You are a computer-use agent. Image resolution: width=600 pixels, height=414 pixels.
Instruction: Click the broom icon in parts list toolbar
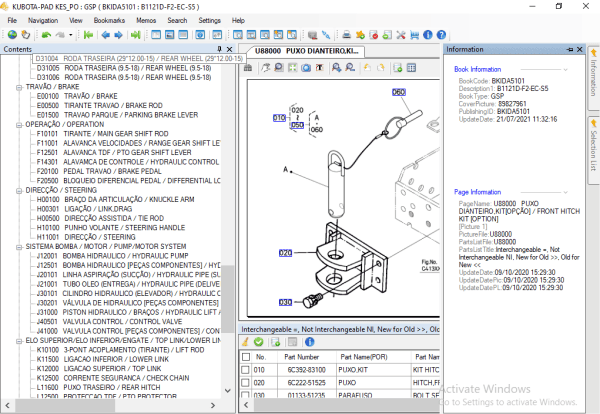pyautogui.click(x=245, y=342)
